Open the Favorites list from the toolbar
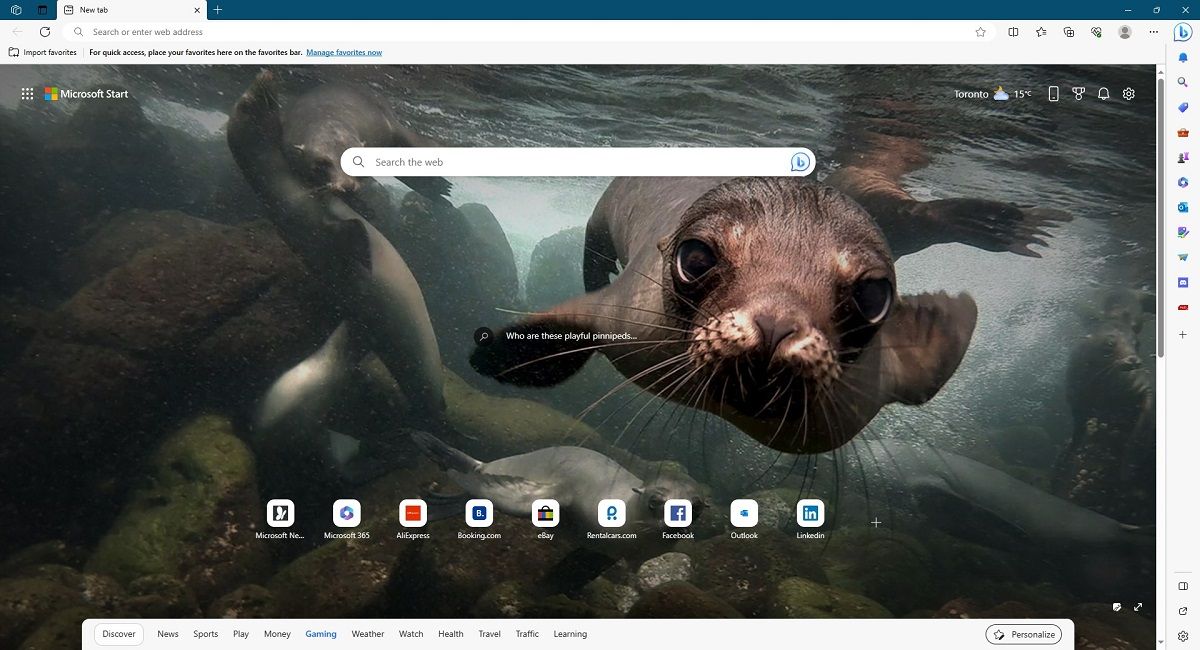The image size is (1200, 650). tap(1041, 31)
